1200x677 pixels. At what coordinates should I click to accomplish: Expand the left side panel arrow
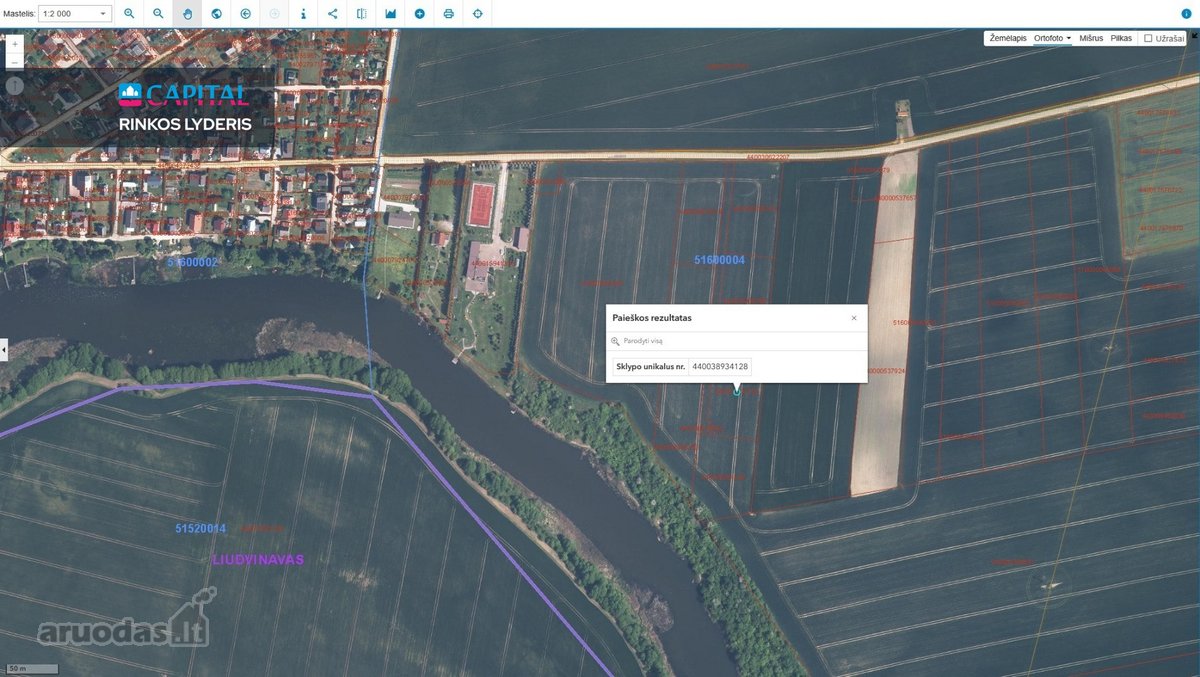[x=3, y=350]
